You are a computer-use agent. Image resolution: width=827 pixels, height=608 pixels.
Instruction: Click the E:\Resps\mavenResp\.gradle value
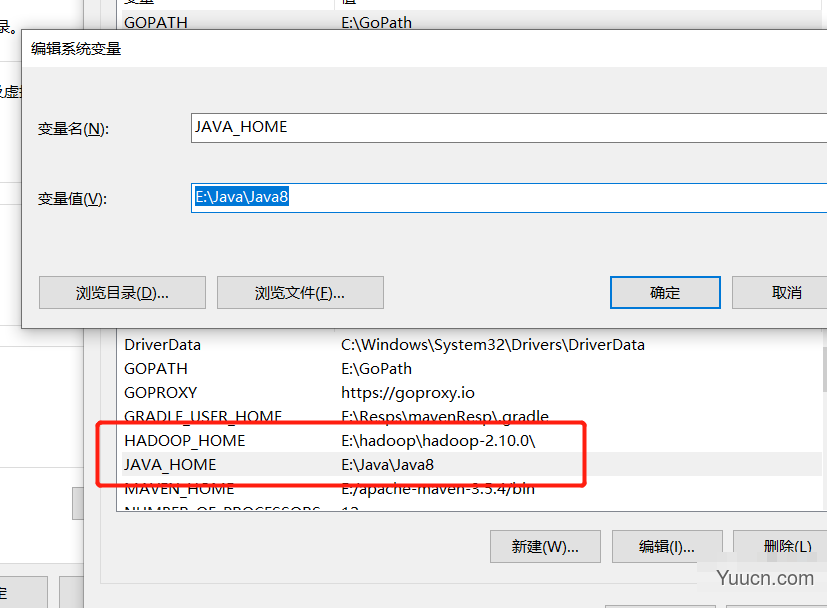click(445, 417)
